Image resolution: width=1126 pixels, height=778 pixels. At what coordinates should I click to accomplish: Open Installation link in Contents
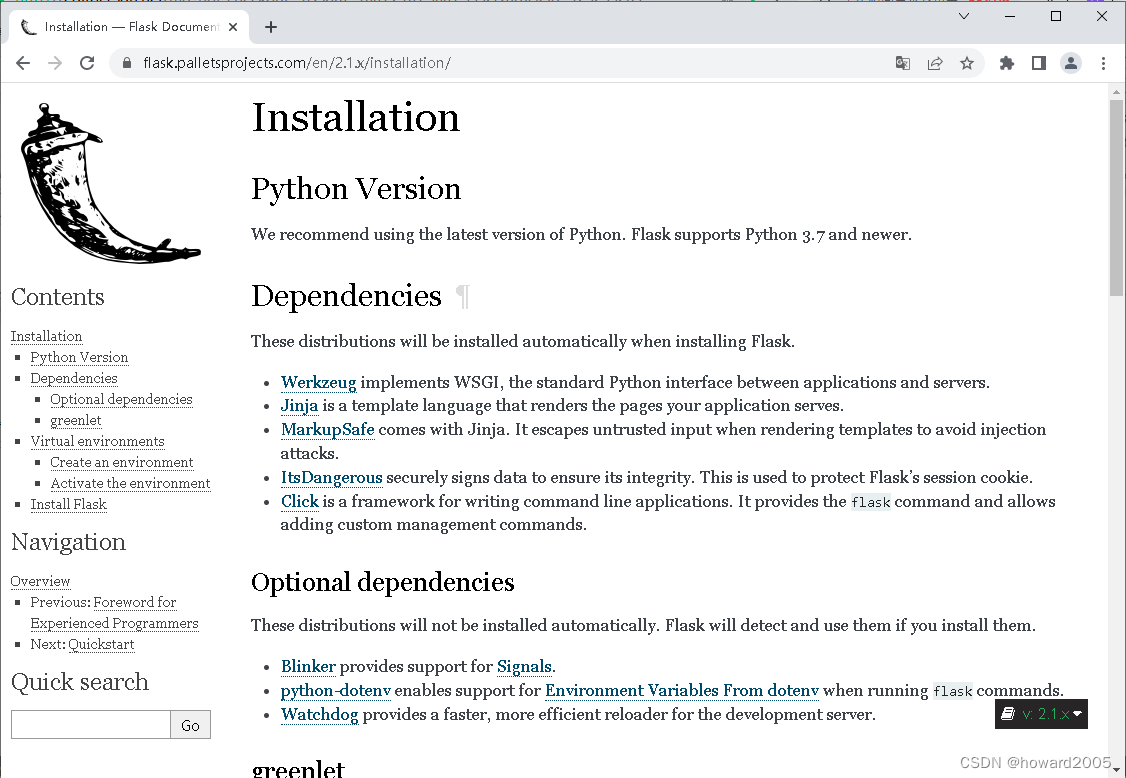[47, 336]
